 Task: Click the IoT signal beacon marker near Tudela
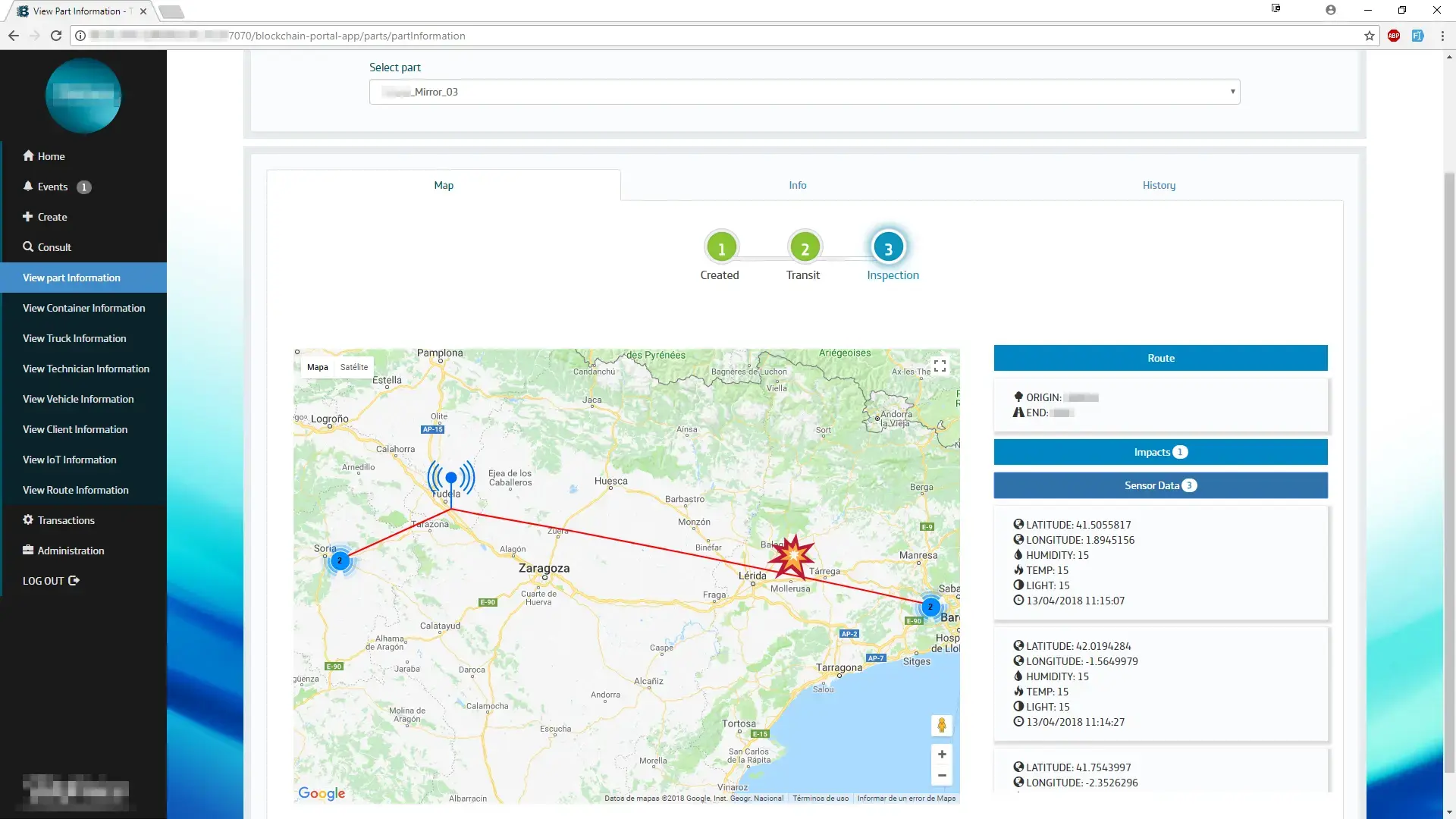[x=451, y=479]
